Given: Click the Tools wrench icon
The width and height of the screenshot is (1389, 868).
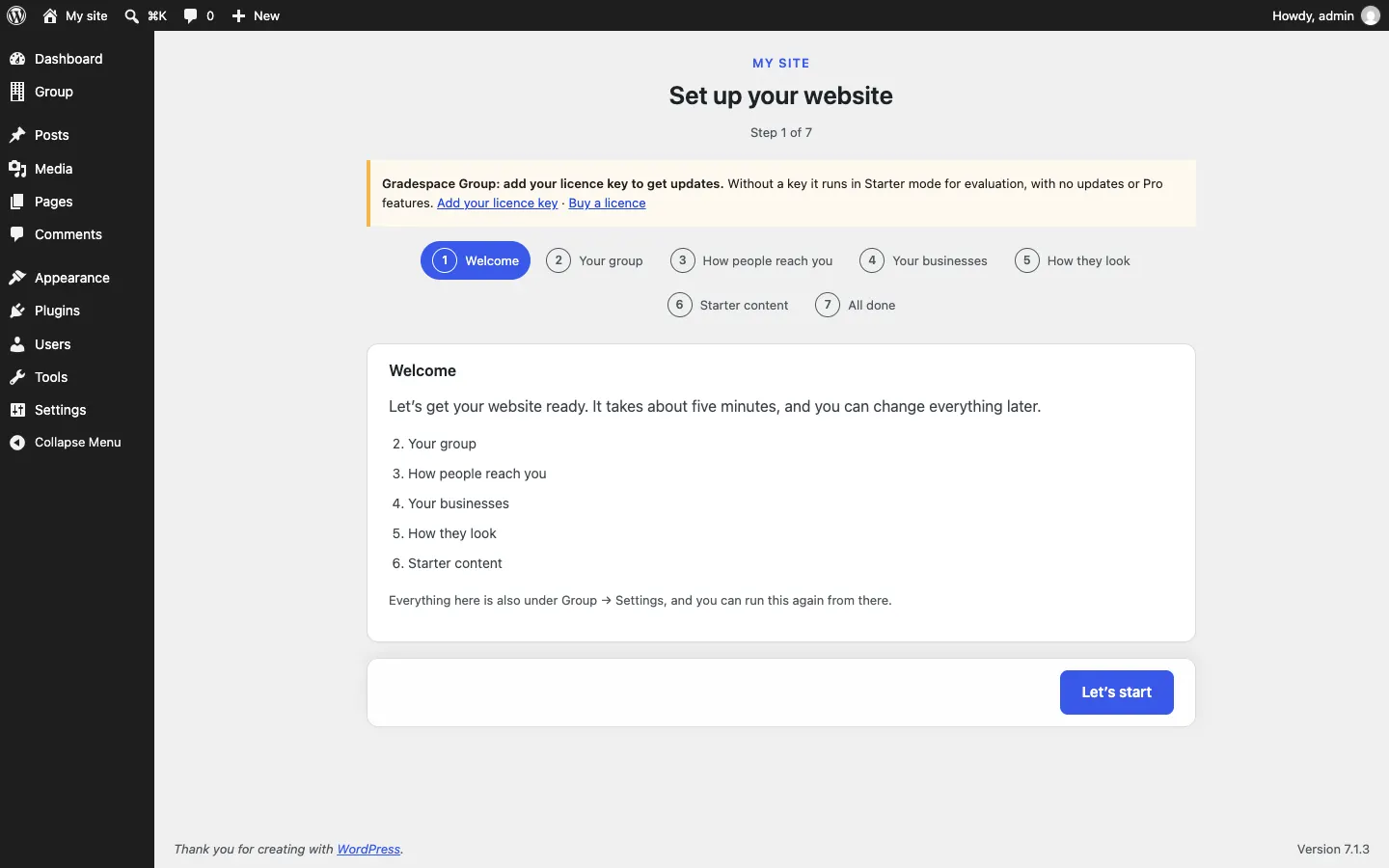Looking at the screenshot, I should (17, 377).
